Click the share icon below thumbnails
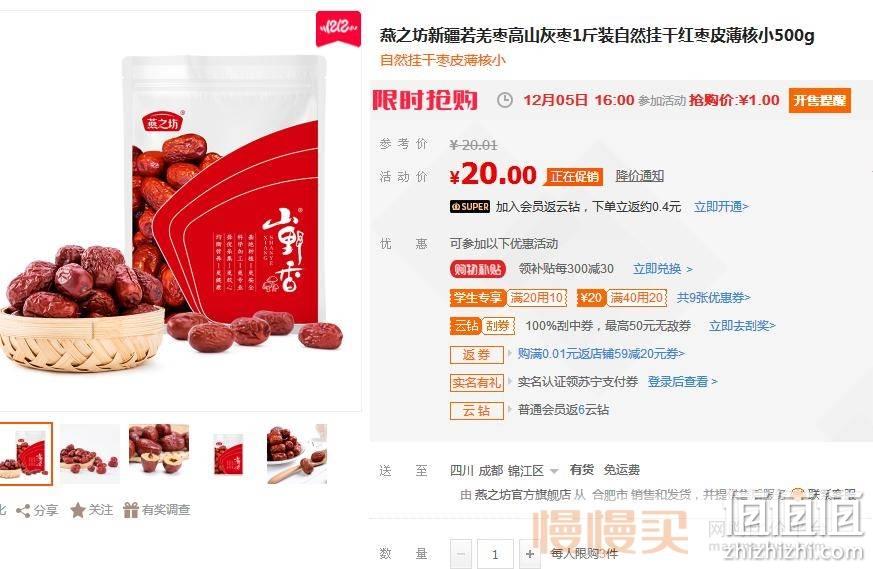The image size is (873, 569). tap(23, 510)
